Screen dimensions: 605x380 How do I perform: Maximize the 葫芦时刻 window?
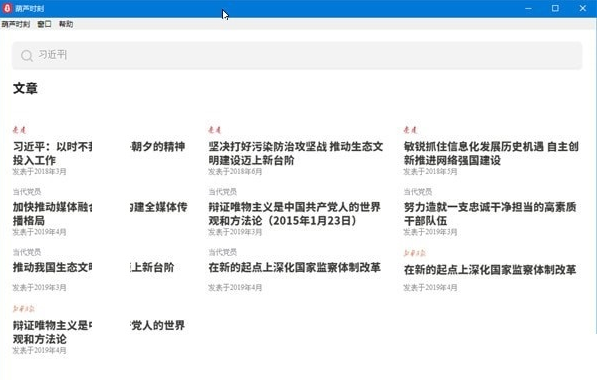[x=555, y=8]
